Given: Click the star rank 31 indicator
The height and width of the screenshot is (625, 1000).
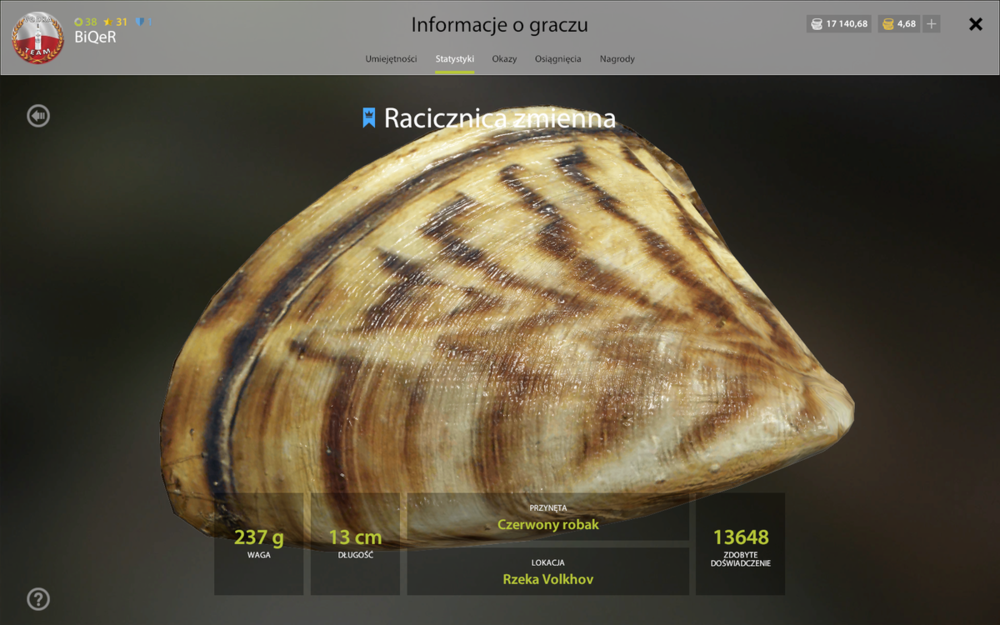Looking at the screenshot, I should [115, 22].
